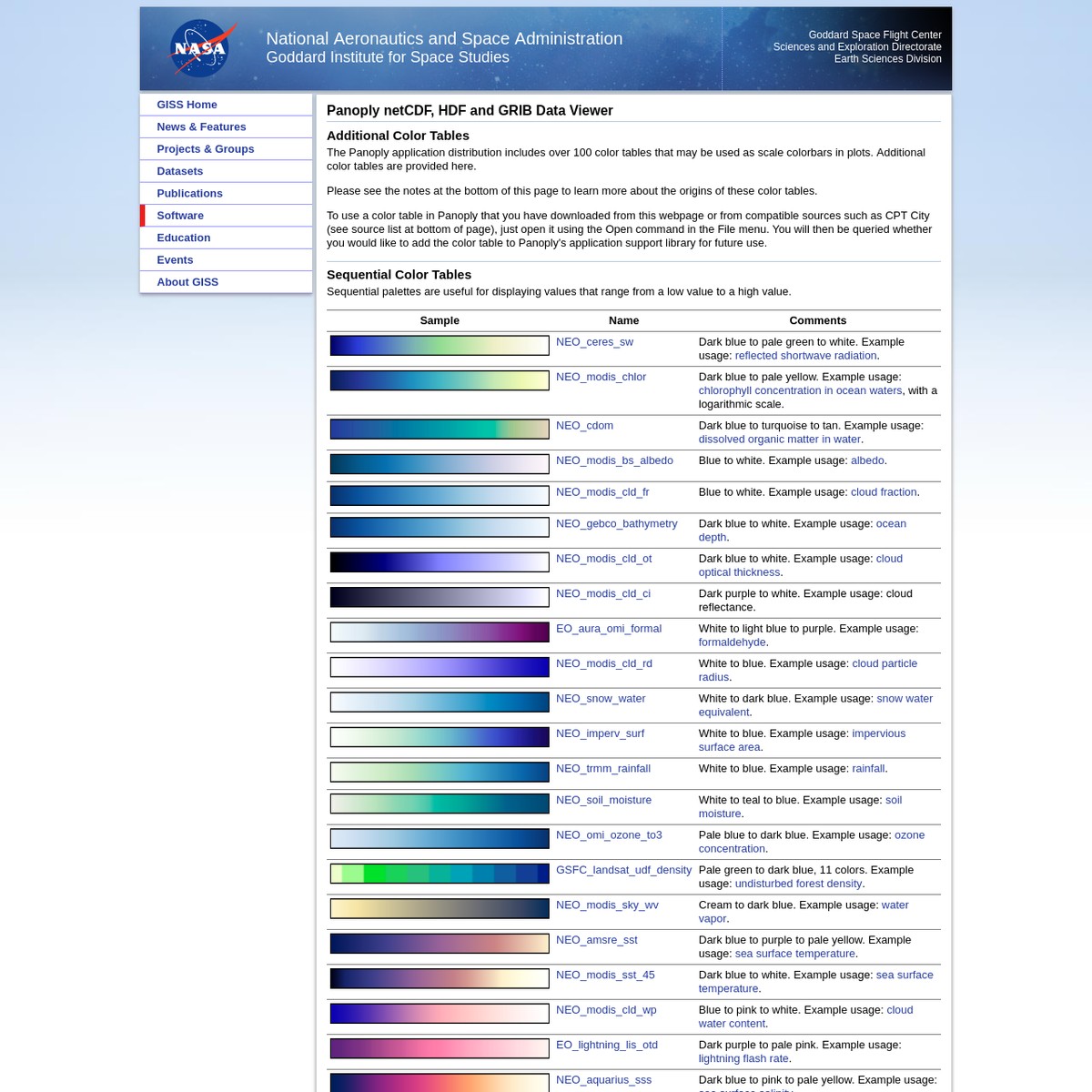Screen dimensions: 1092x1092
Task: Open chlorophyll concentration in ocean waters link
Action: 800,390
